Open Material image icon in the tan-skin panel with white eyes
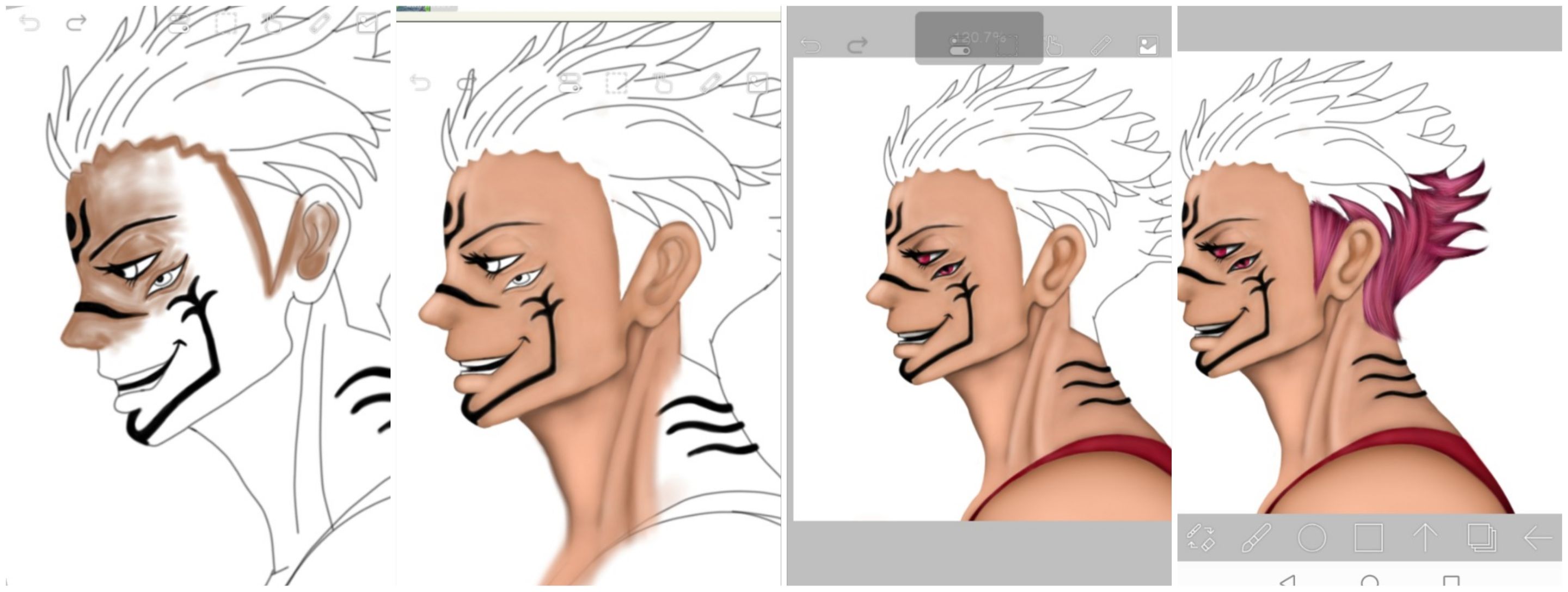Image resolution: width=1568 pixels, height=592 pixels. click(x=758, y=82)
